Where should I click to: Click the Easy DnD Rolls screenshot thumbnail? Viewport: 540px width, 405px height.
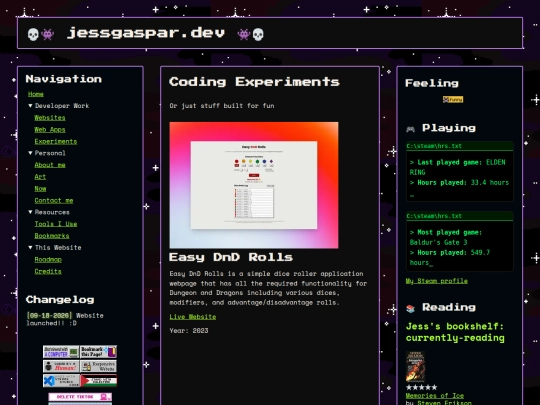click(254, 185)
